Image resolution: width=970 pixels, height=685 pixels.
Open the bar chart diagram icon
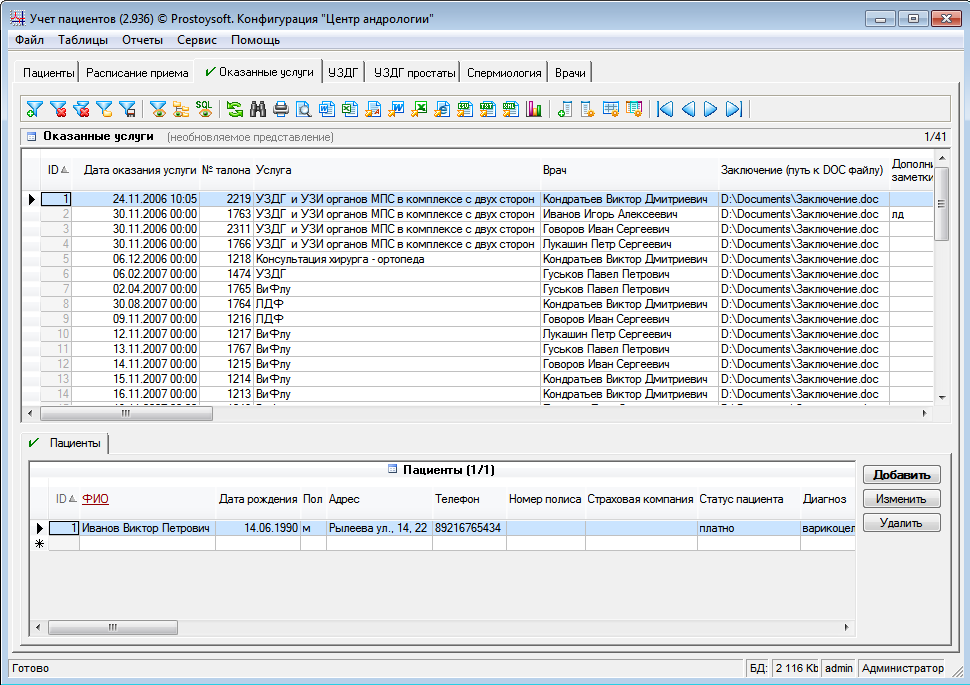pyautogui.click(x=533, y=109)
